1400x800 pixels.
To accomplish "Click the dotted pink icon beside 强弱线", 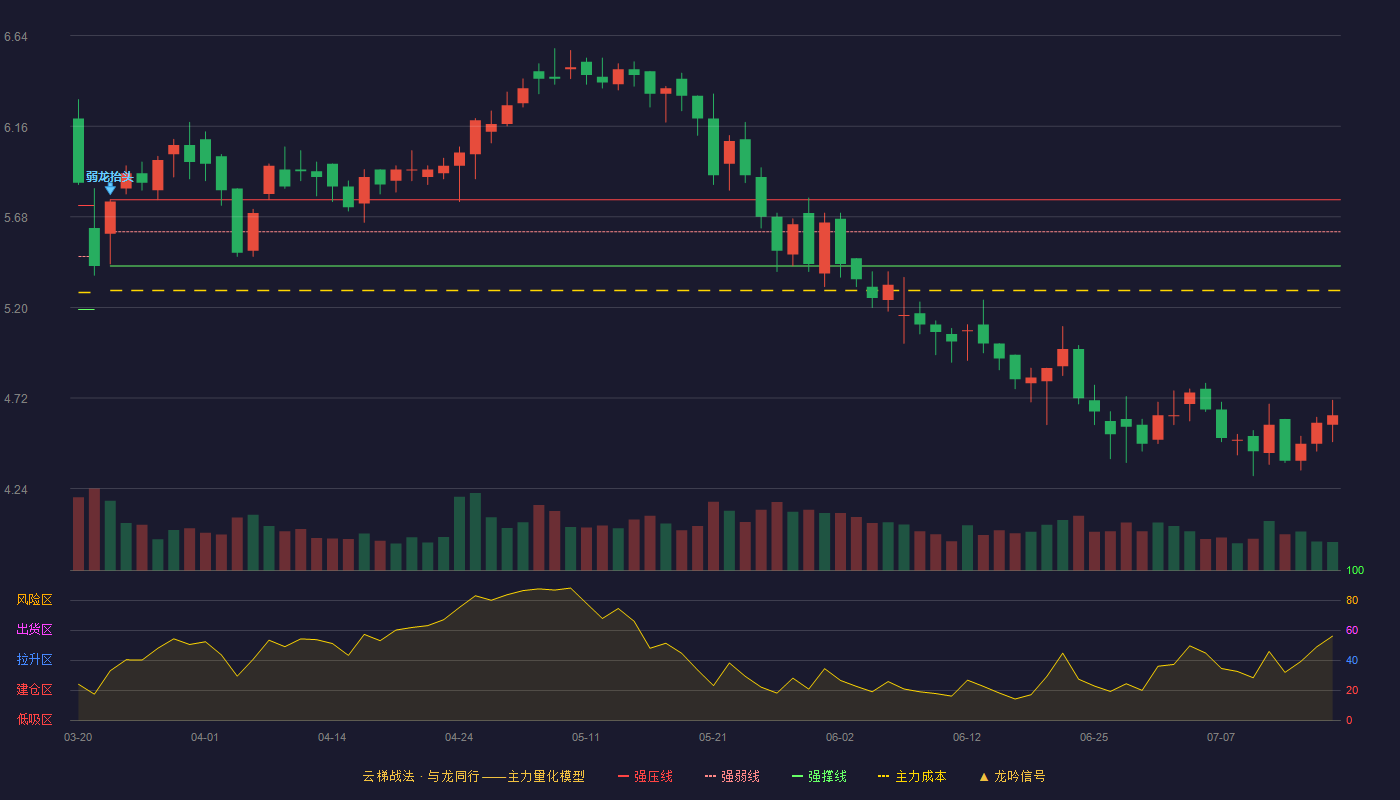I will (x=710, y=776).
